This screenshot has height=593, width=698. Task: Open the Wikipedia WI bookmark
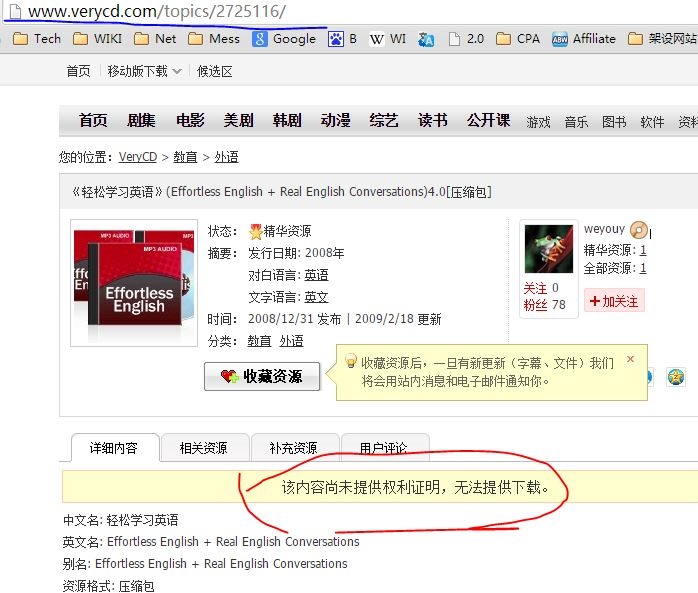tap(387, 39)
